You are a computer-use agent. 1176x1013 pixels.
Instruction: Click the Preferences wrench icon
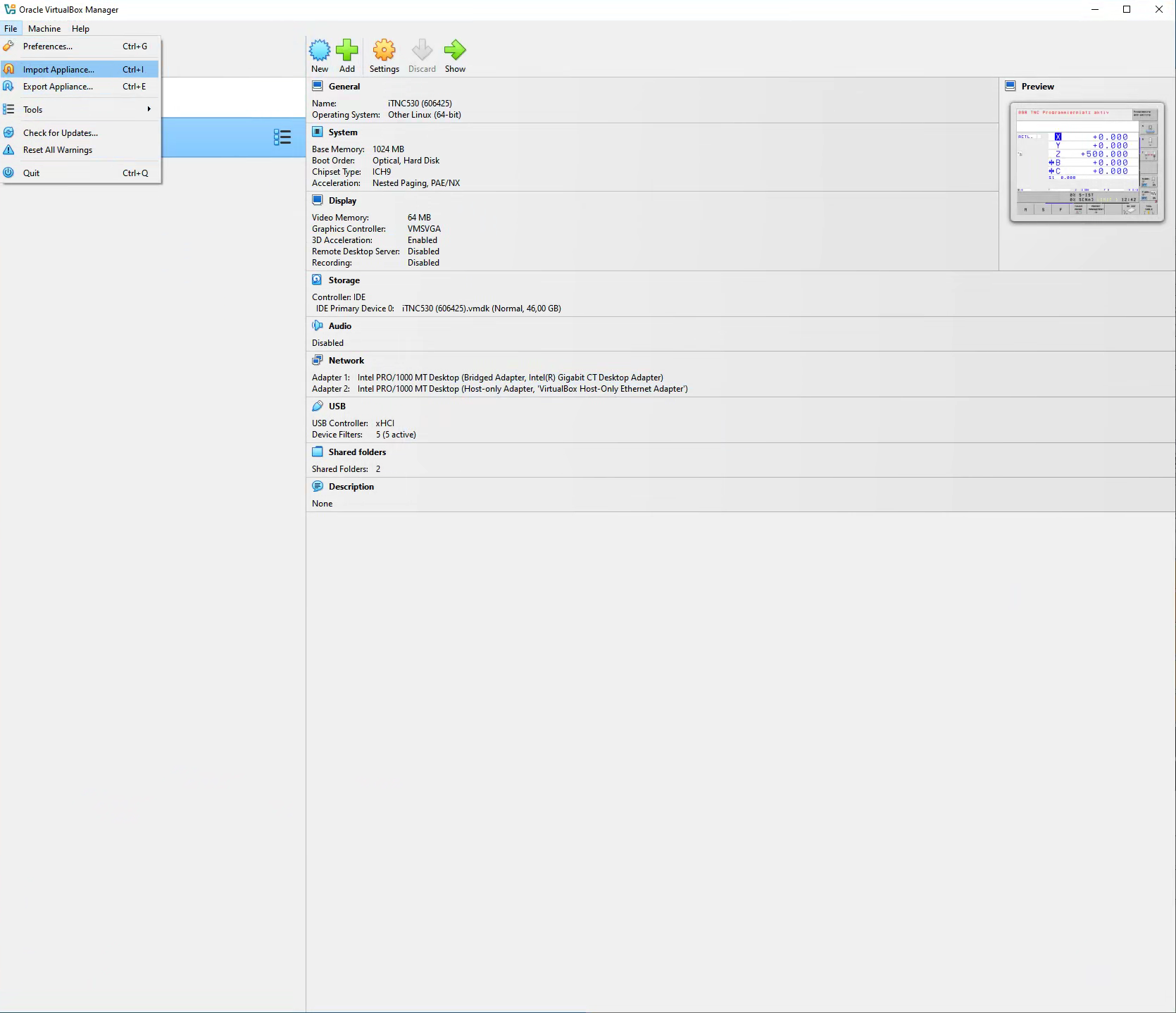(x=8, y=46)
